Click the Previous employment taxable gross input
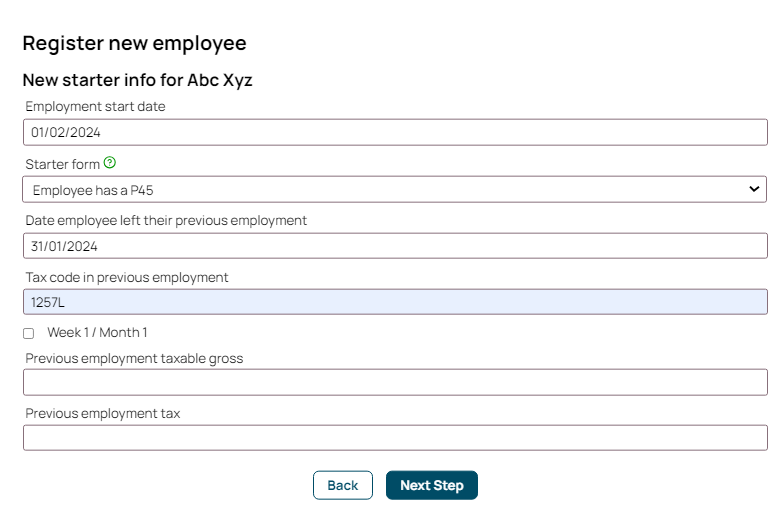The image size is (783, 520). click(x=395, y=383)
